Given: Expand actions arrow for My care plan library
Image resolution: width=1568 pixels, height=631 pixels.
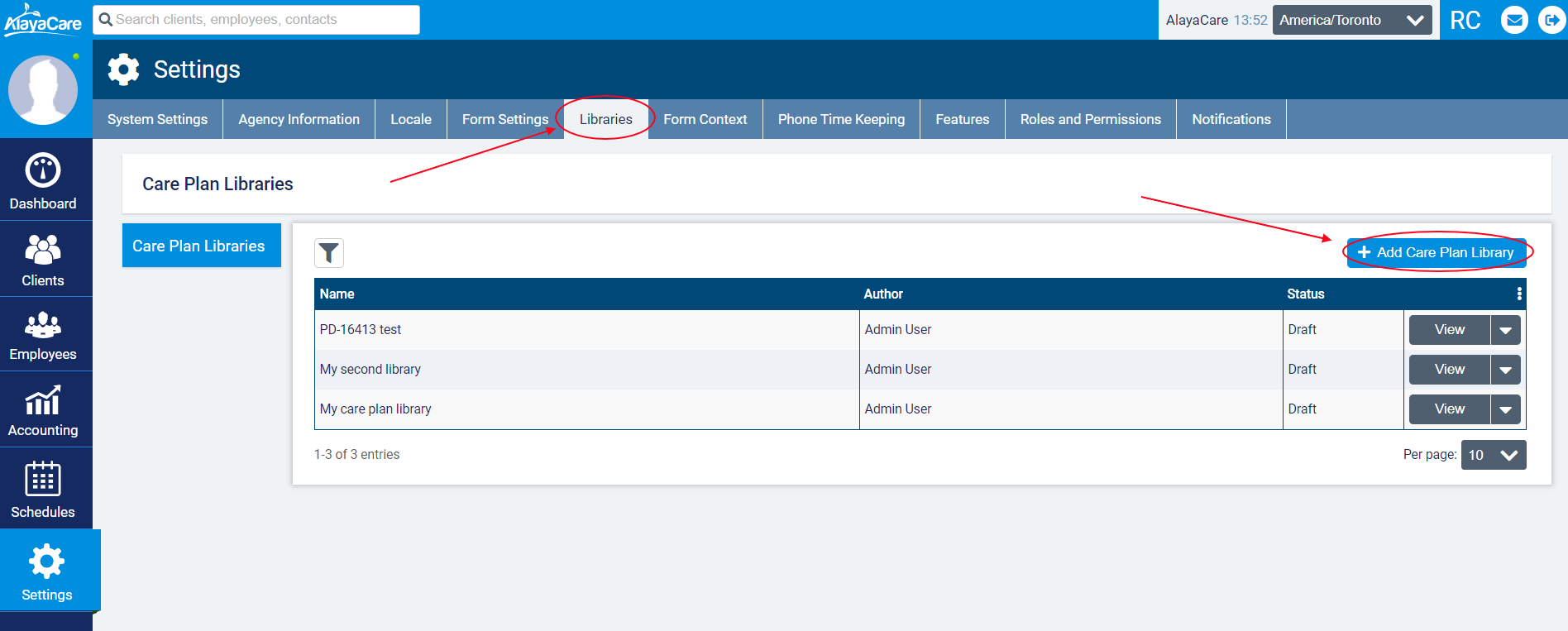Looking at the screenshot, I should (1505, 409).
